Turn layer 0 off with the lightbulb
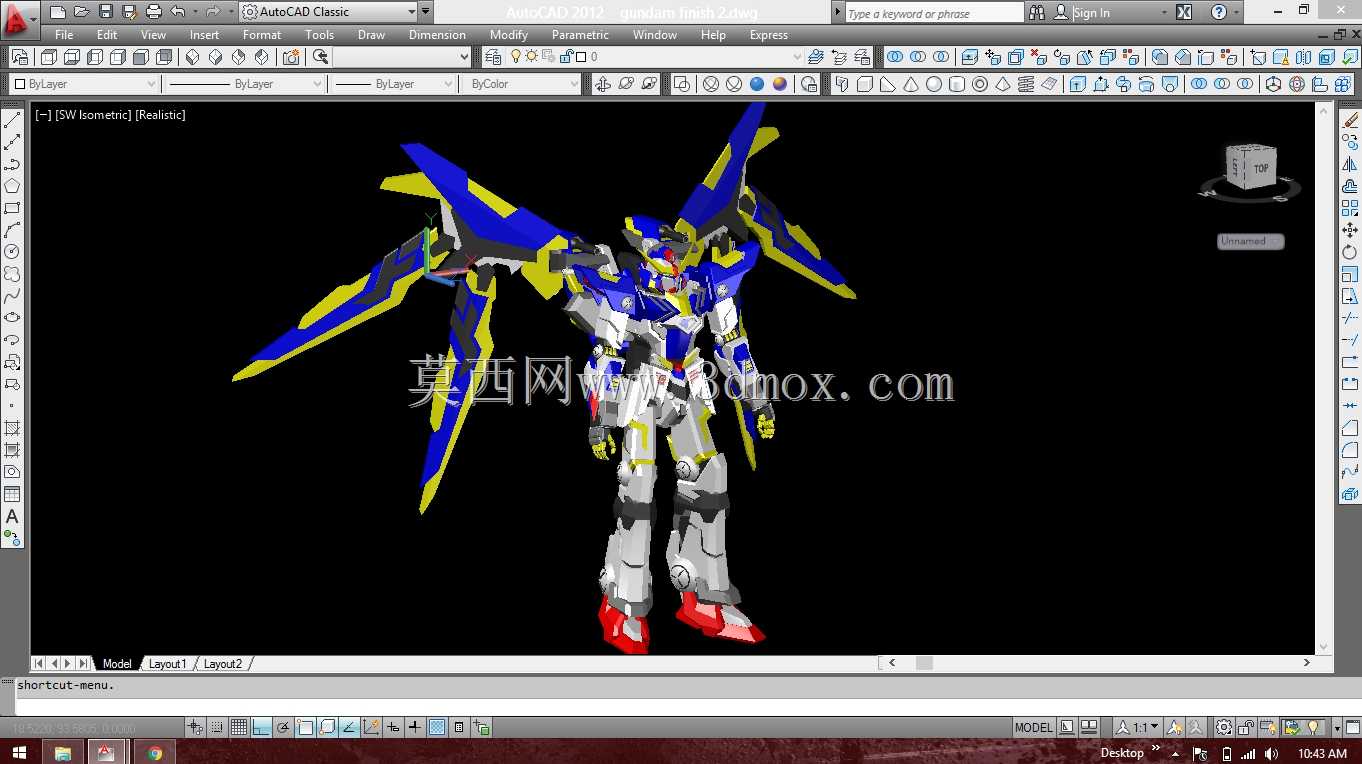1362x764 pixels. click(x=516, y=57)
